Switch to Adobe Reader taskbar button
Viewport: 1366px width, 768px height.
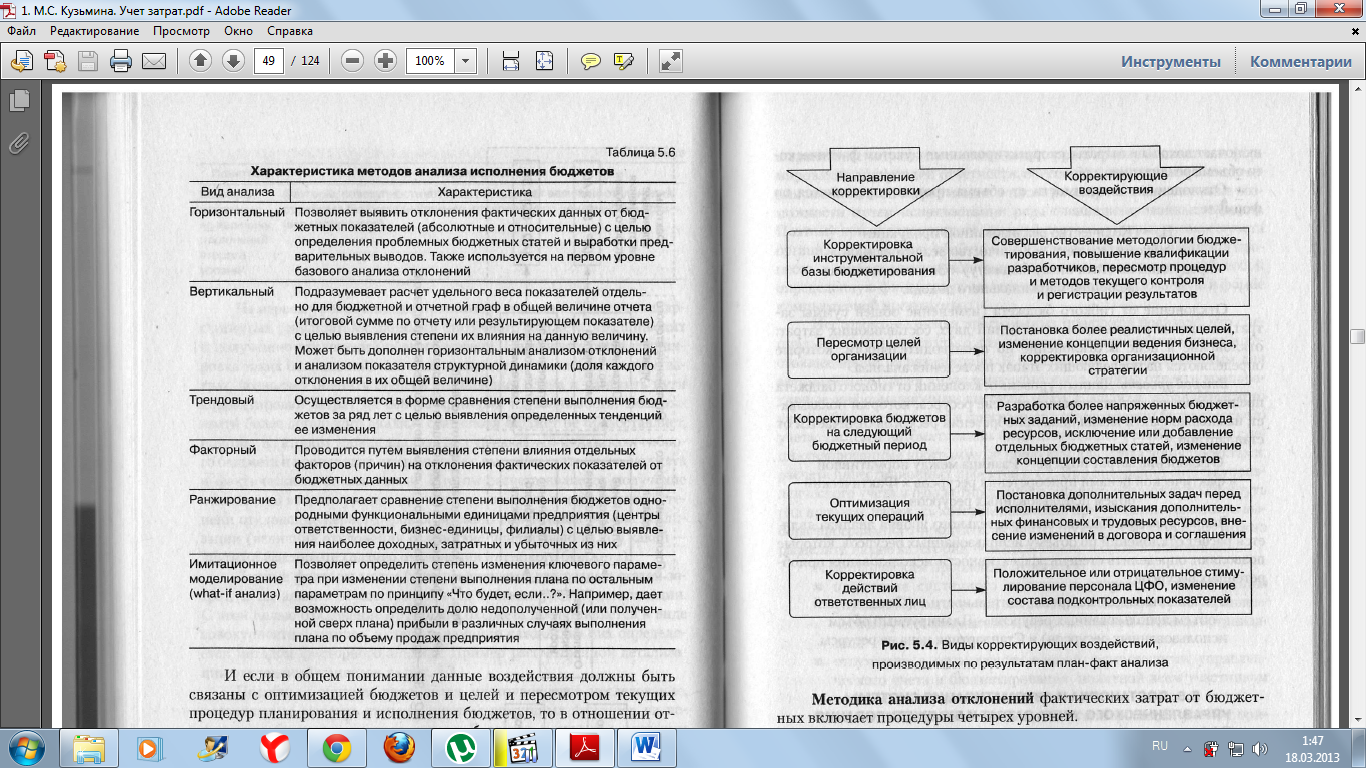(x=584, y=748)
